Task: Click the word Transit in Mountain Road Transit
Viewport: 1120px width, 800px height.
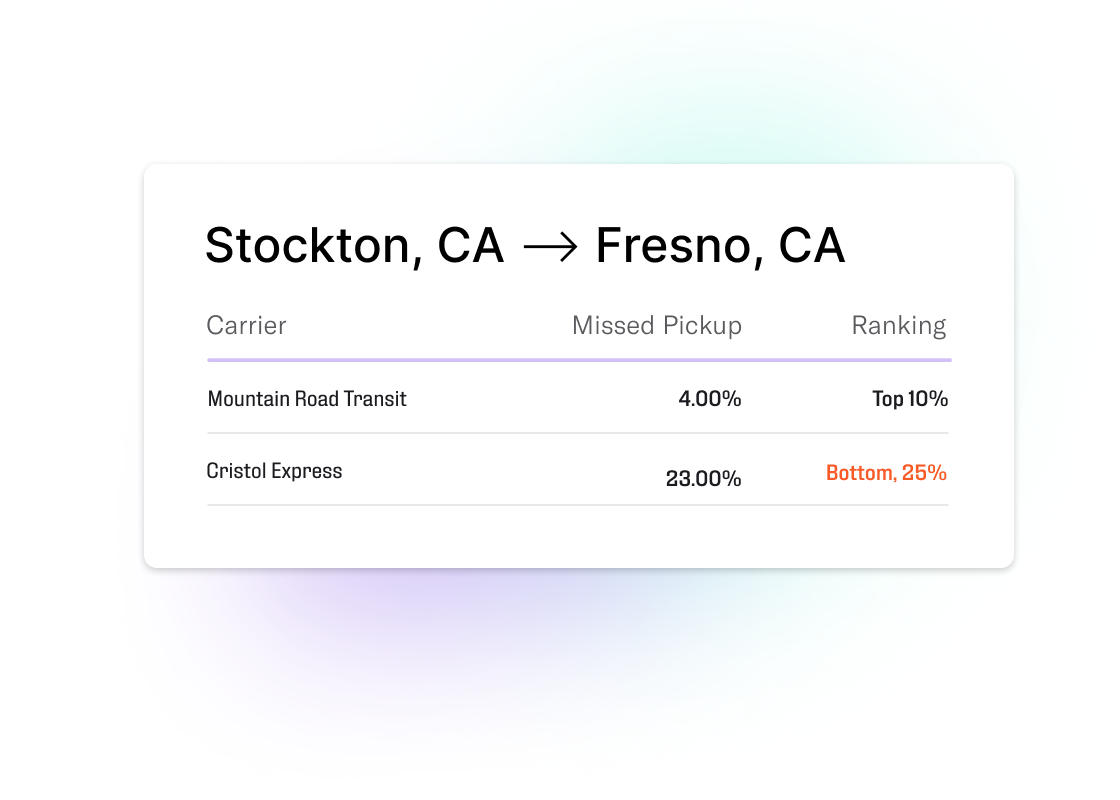Action: (x=375, y=399)
